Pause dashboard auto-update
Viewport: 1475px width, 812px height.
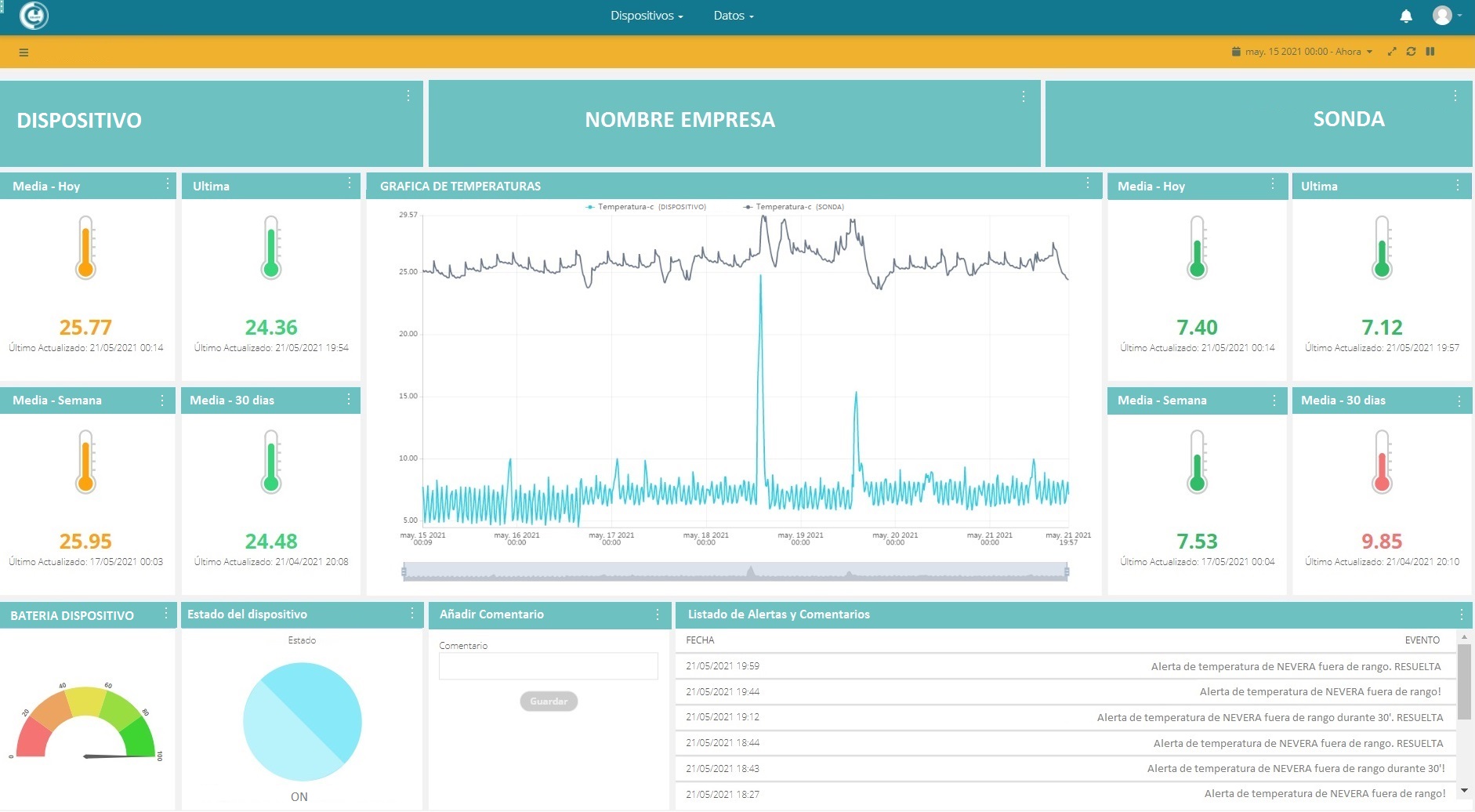pyautogui.click(x=1430, y=52)
